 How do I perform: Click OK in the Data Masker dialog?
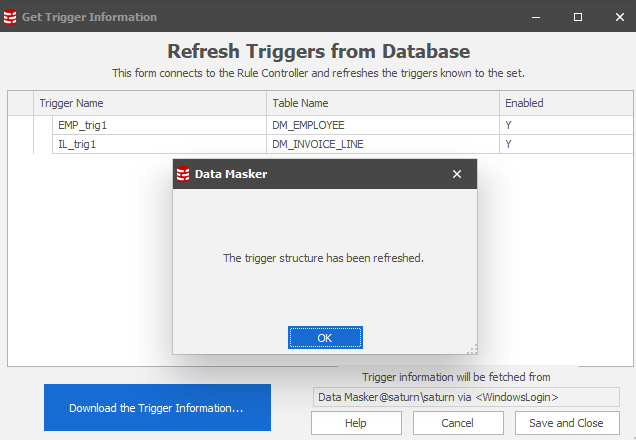tap(325, 338)
